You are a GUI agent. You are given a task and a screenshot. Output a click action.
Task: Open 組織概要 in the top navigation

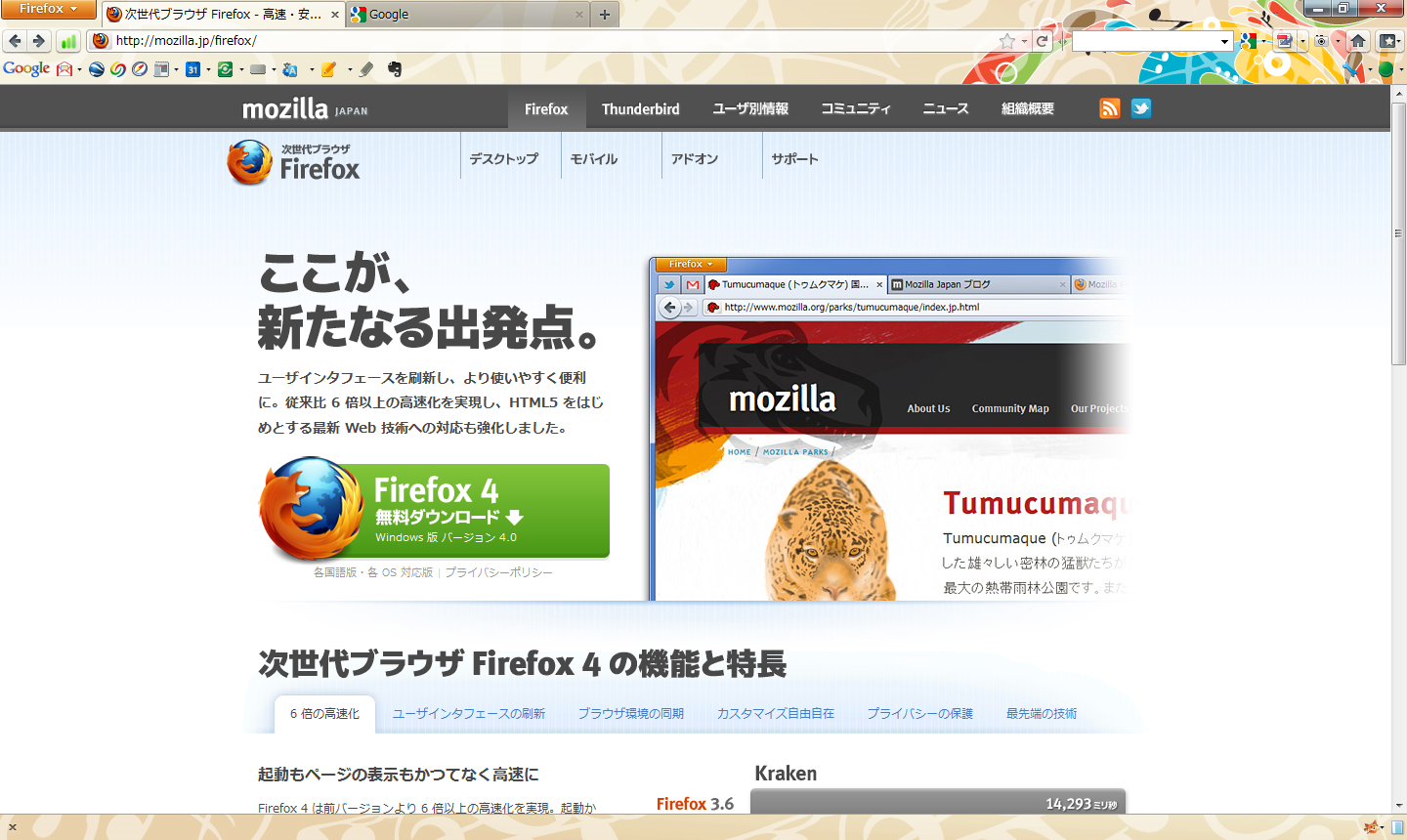1028,108
